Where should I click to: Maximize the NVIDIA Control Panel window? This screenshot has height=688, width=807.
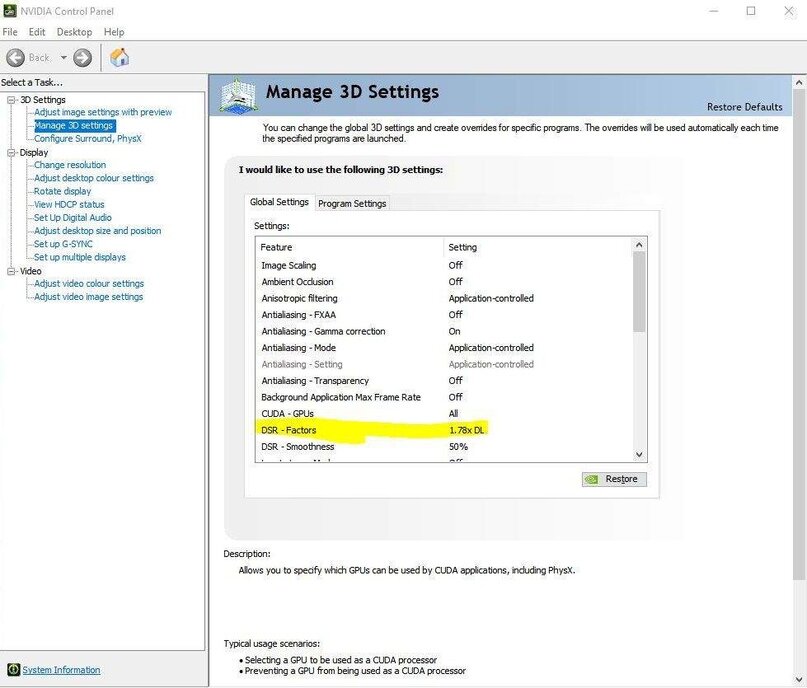pos(751,11)
